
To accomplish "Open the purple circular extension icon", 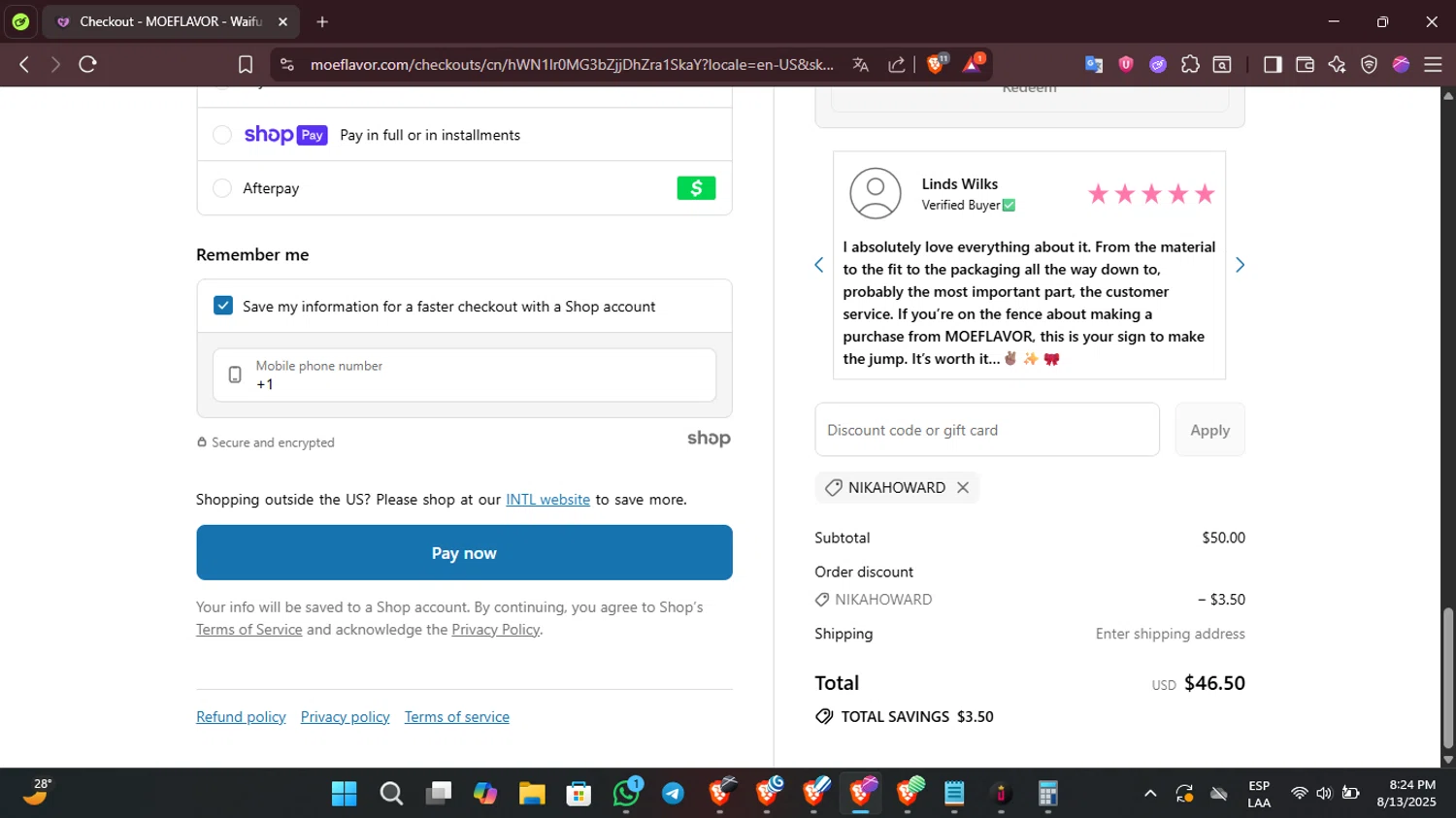I will point(1158,64).
